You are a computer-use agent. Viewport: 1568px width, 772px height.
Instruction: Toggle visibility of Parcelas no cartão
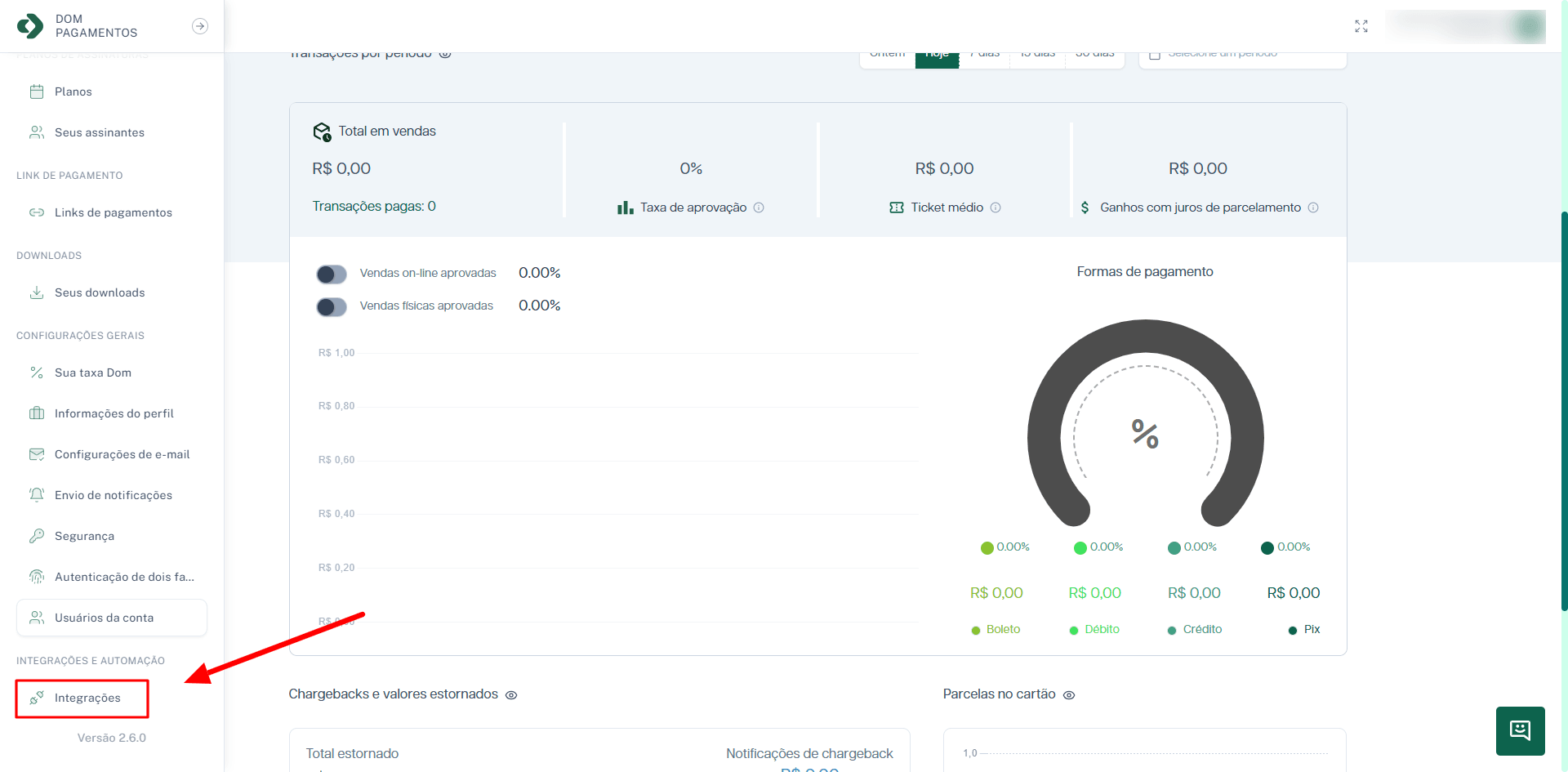click(x=1069, y=695)
